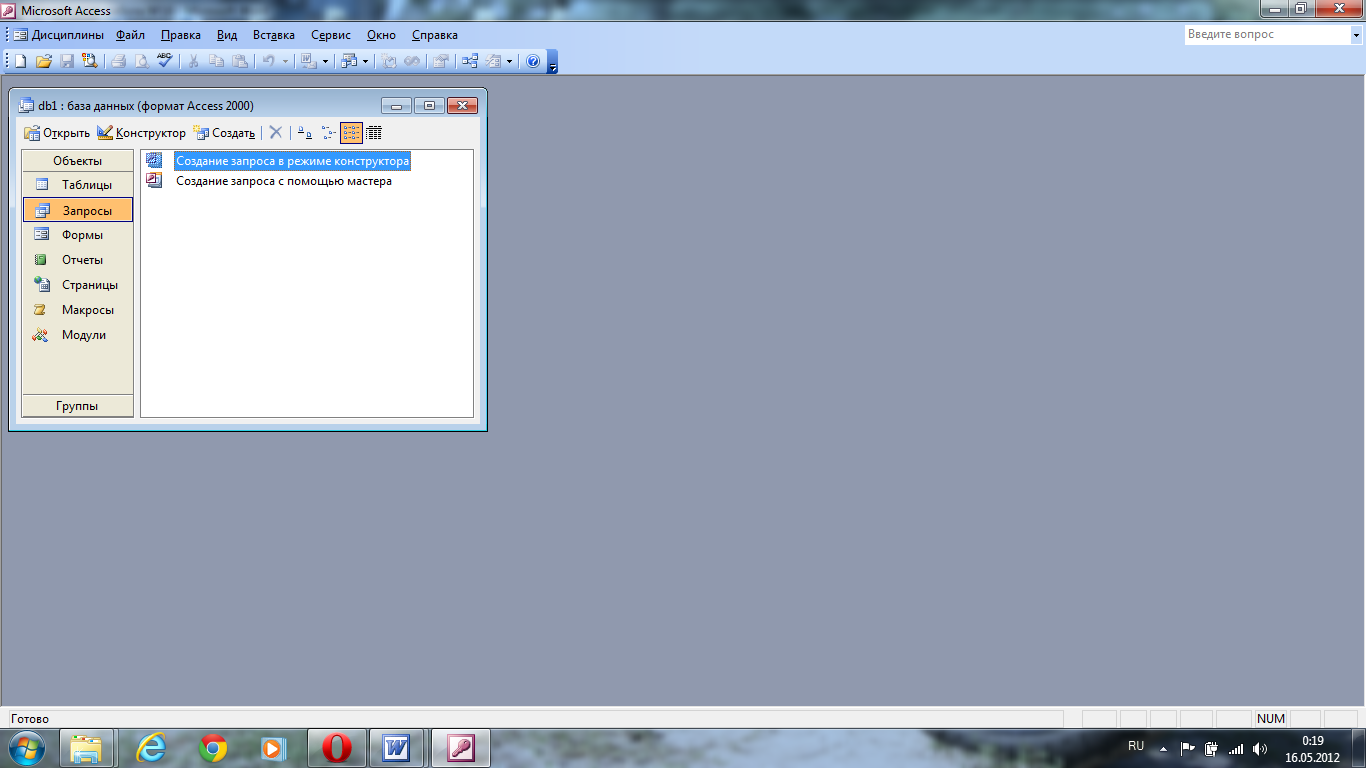Click the Print toolbar icon
This screenshot has width=1366, height=768.
pyautogui.click(x=118, y=61)
